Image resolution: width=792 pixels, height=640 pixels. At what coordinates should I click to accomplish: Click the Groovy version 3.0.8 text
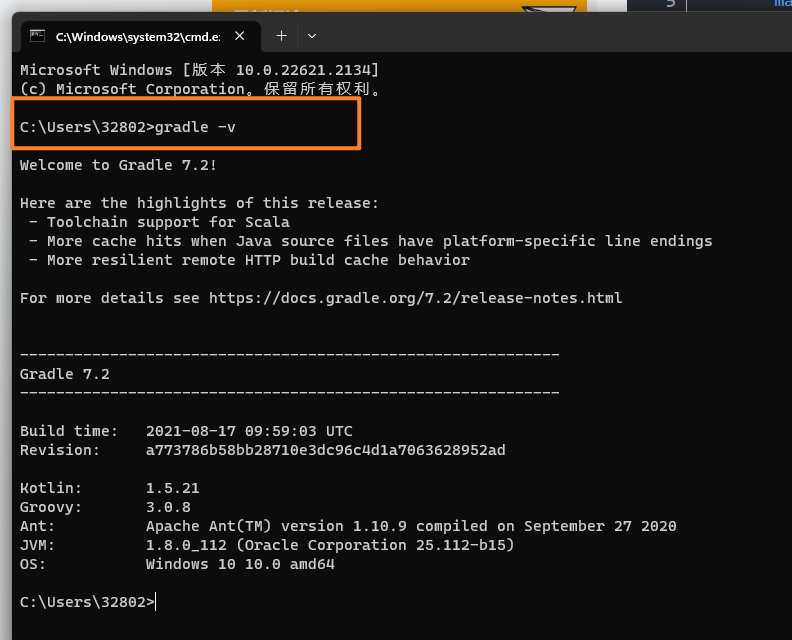(168, 507)
